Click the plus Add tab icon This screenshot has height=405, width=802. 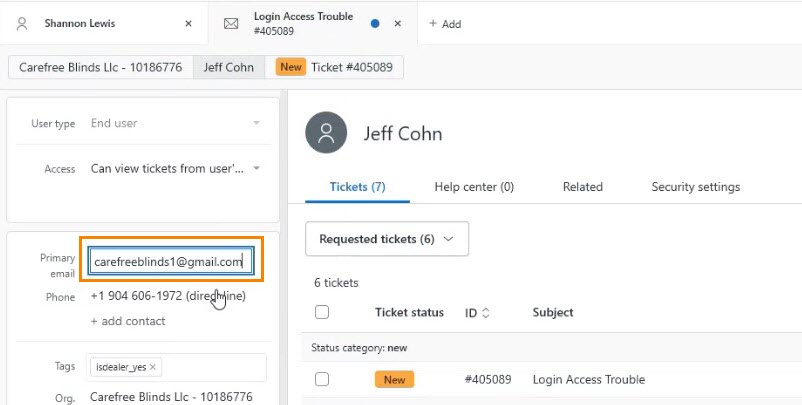(433, 24)
